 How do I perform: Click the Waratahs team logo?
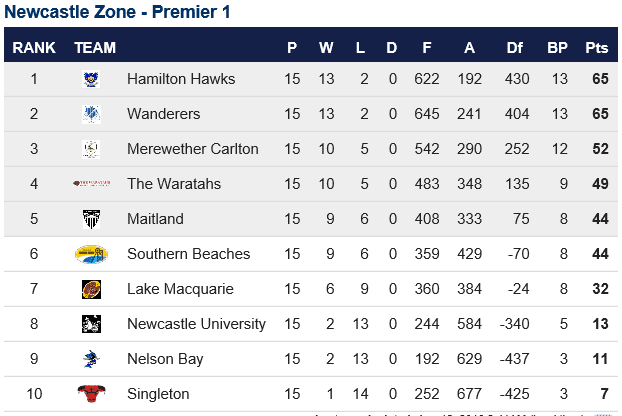click(91, 183)
